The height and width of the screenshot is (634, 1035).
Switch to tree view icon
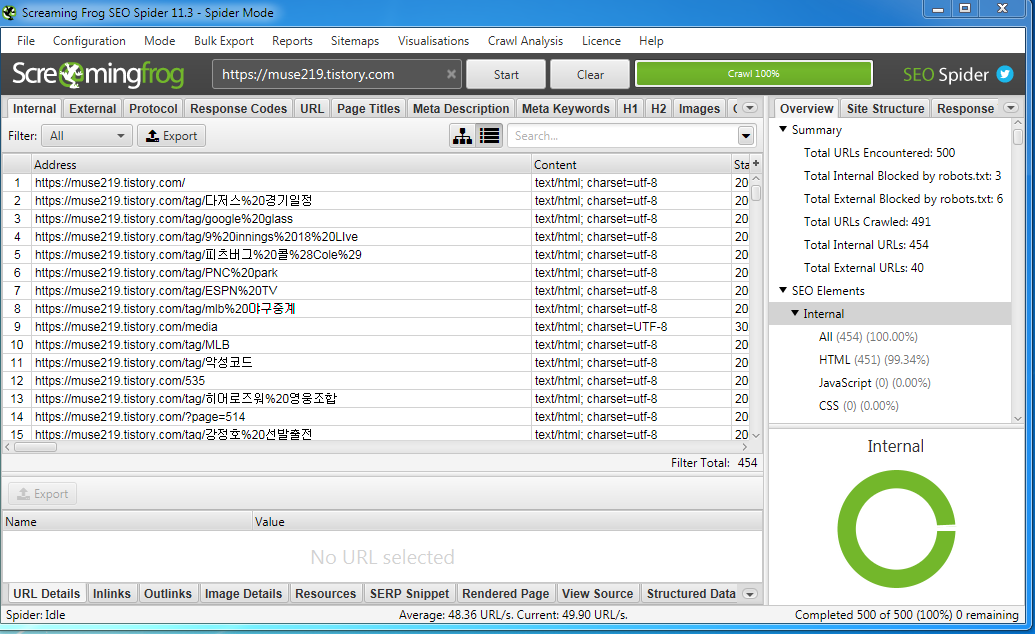(x=463, y=136)
